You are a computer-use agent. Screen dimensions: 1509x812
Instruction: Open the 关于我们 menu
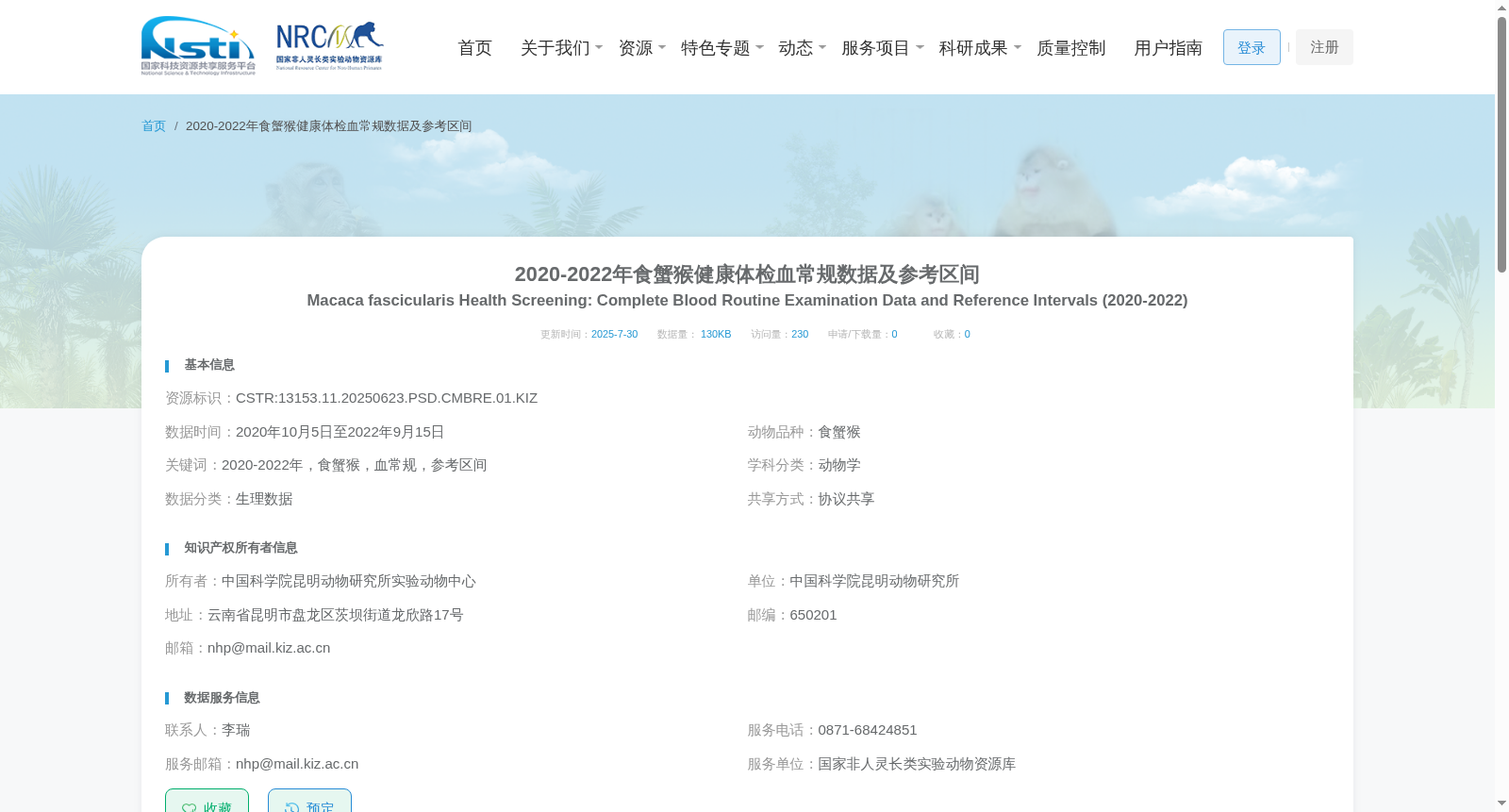[x=555, y=48]
